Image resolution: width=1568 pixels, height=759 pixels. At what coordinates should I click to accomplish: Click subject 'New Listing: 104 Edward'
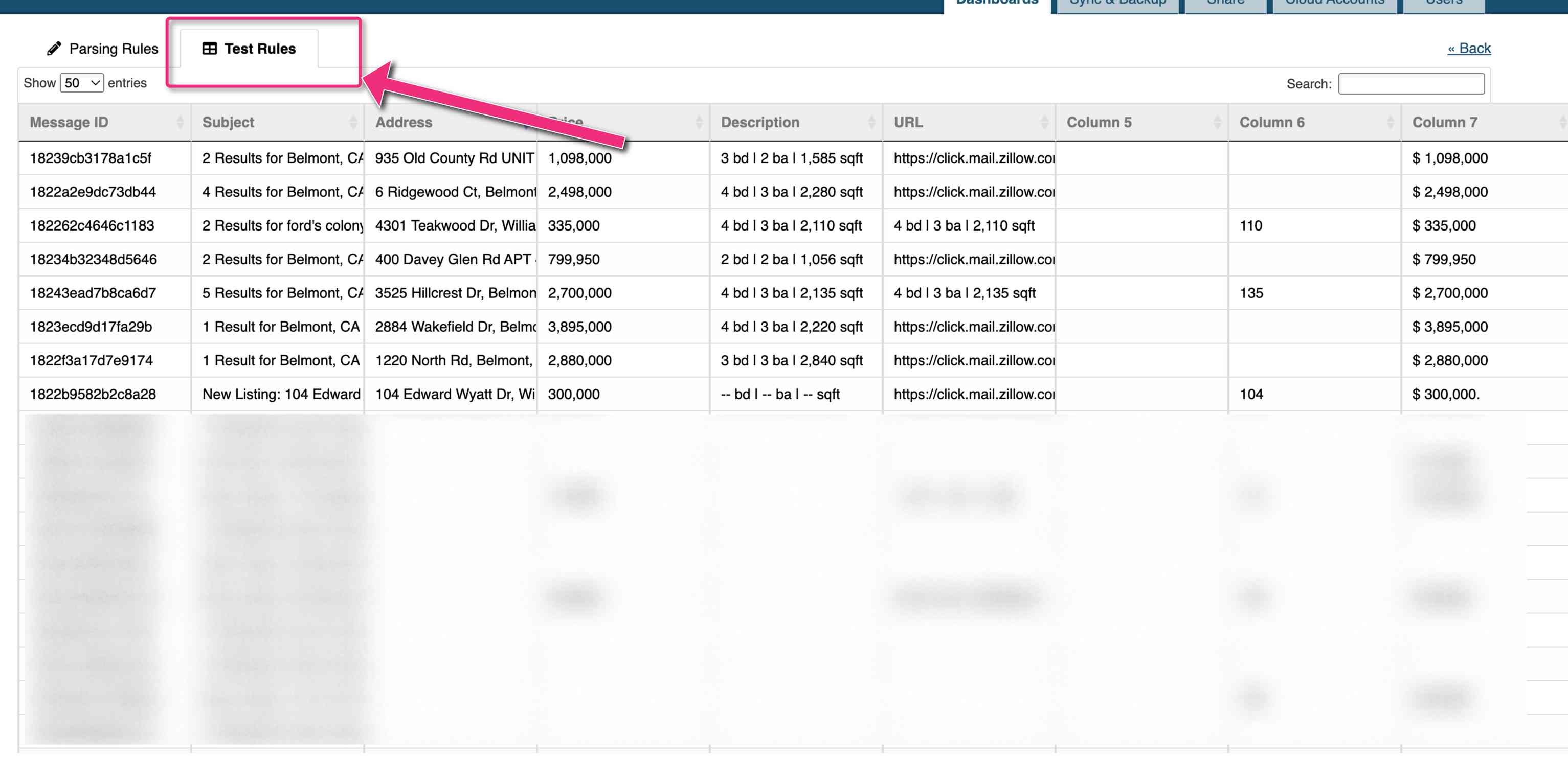tap(281, 395)
